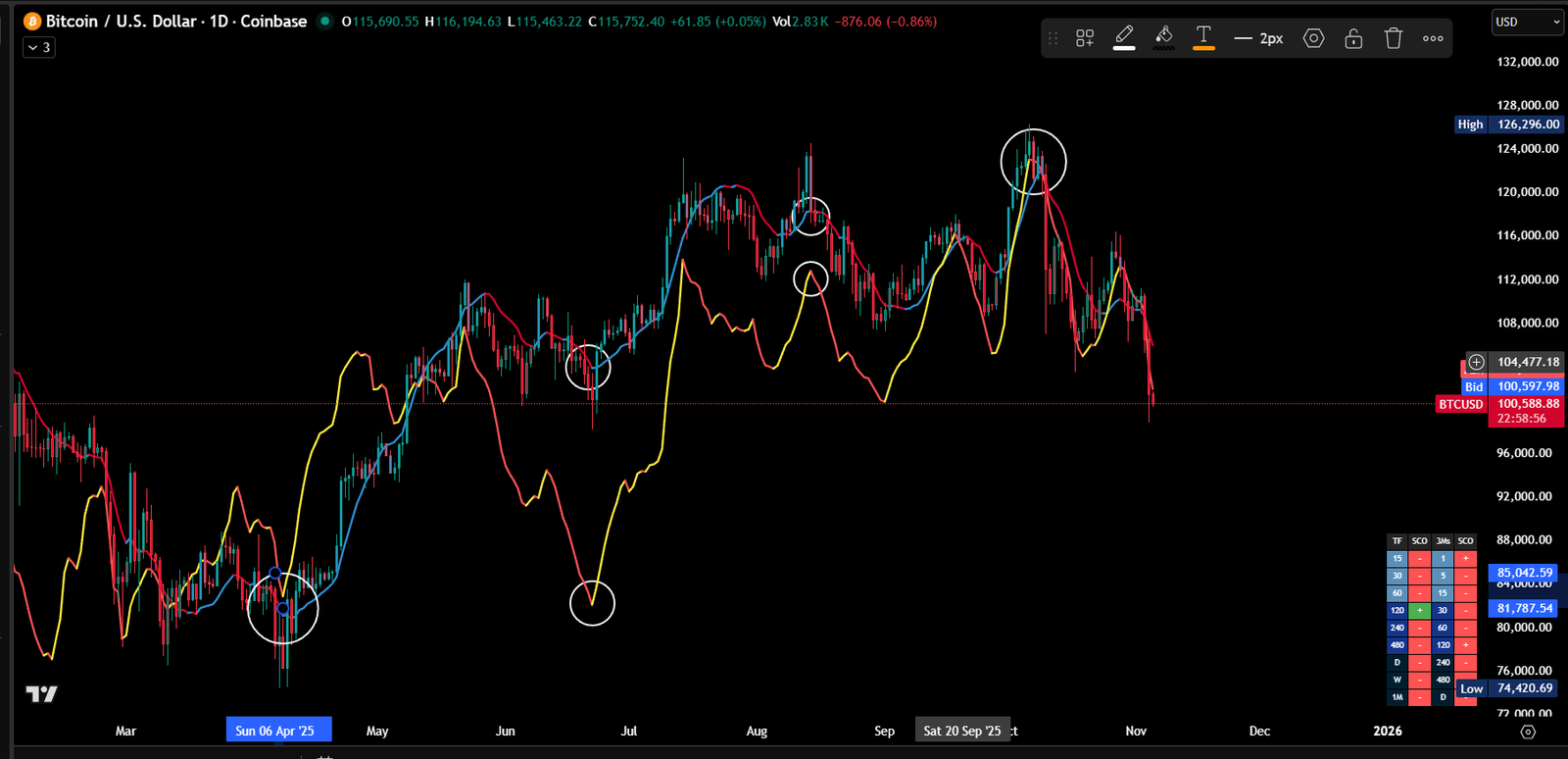The image size is (1568, 759).
Task: Click the text color T icon
Action: tap(1203, 37)
